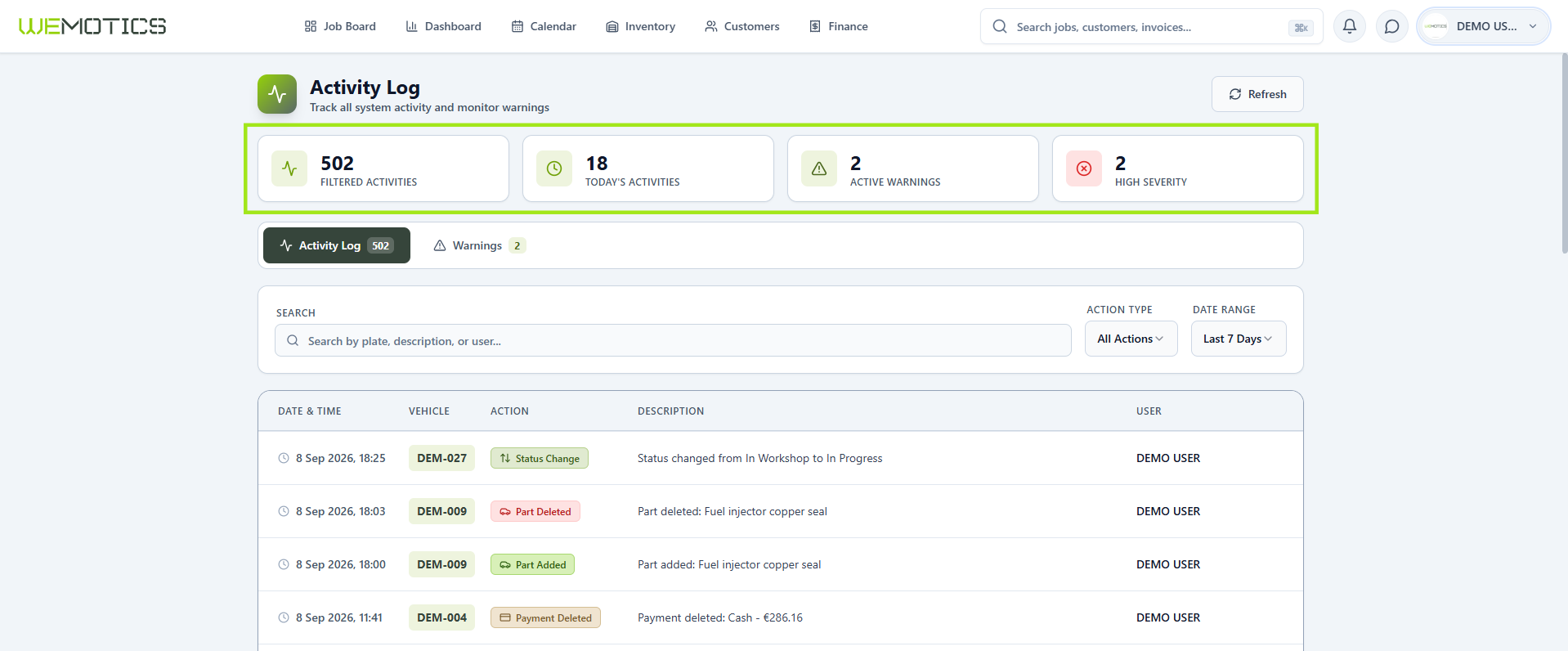This screenshot has width=1568, height=651.
Task: Click the High Severity red X icon
Action: pyautogui.click(x=1084, y=168)
